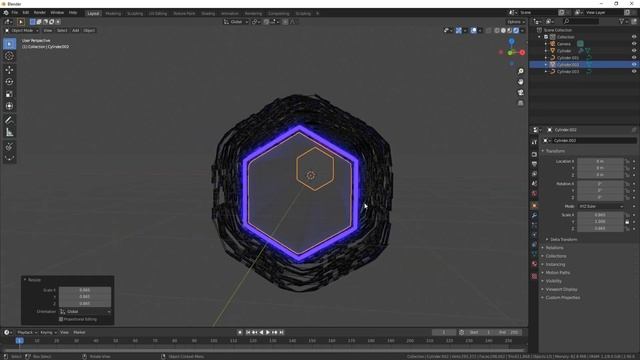
Task: Click the Play animation button
Action: (x=268, y=333)
